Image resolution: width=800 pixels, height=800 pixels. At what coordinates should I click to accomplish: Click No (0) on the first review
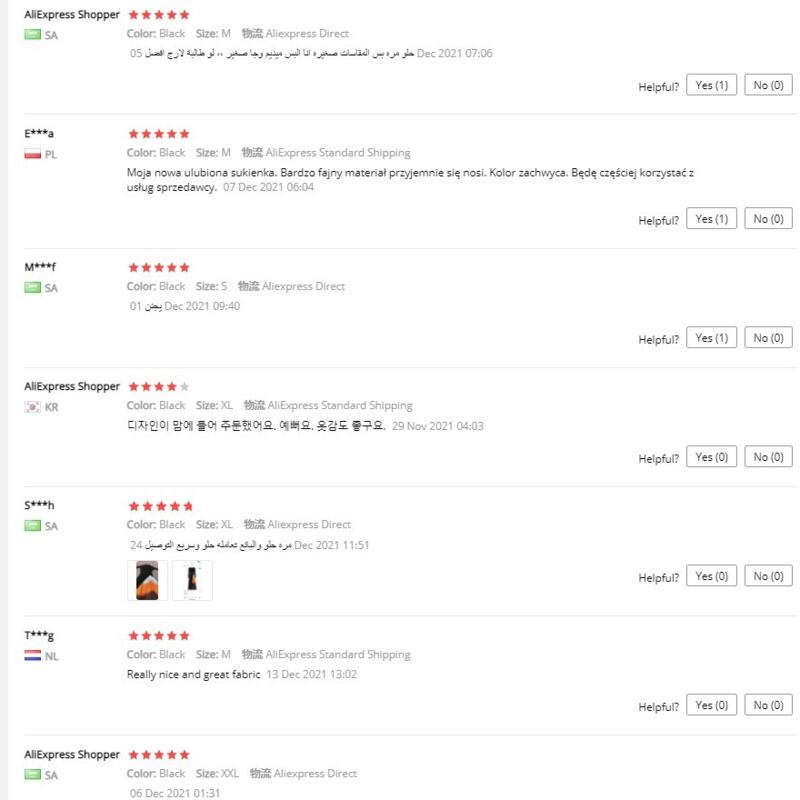pos(768,85)
